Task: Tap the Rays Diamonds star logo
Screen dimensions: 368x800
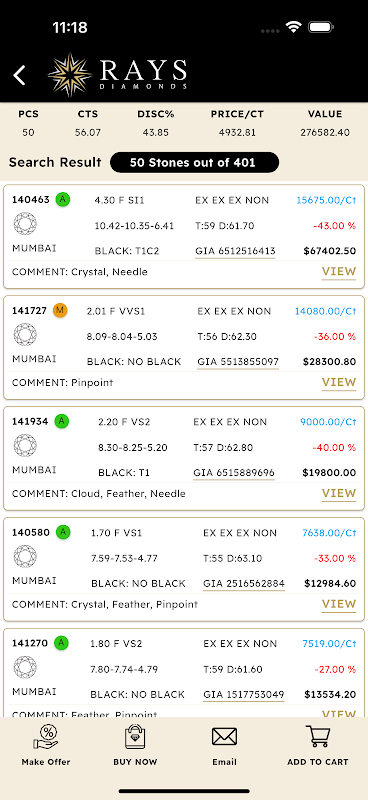Action: 69,75
